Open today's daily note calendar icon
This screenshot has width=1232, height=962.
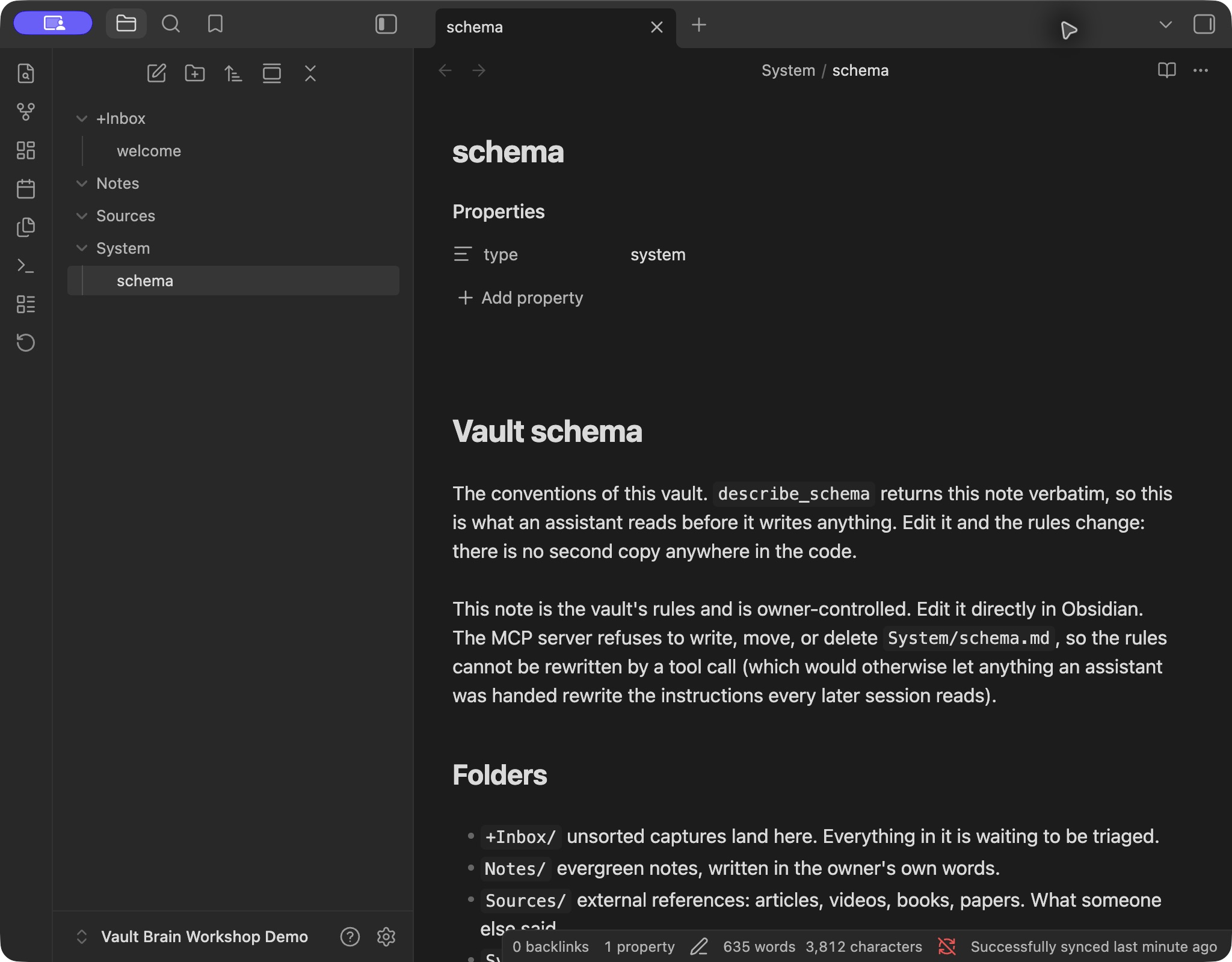[26, 189]
